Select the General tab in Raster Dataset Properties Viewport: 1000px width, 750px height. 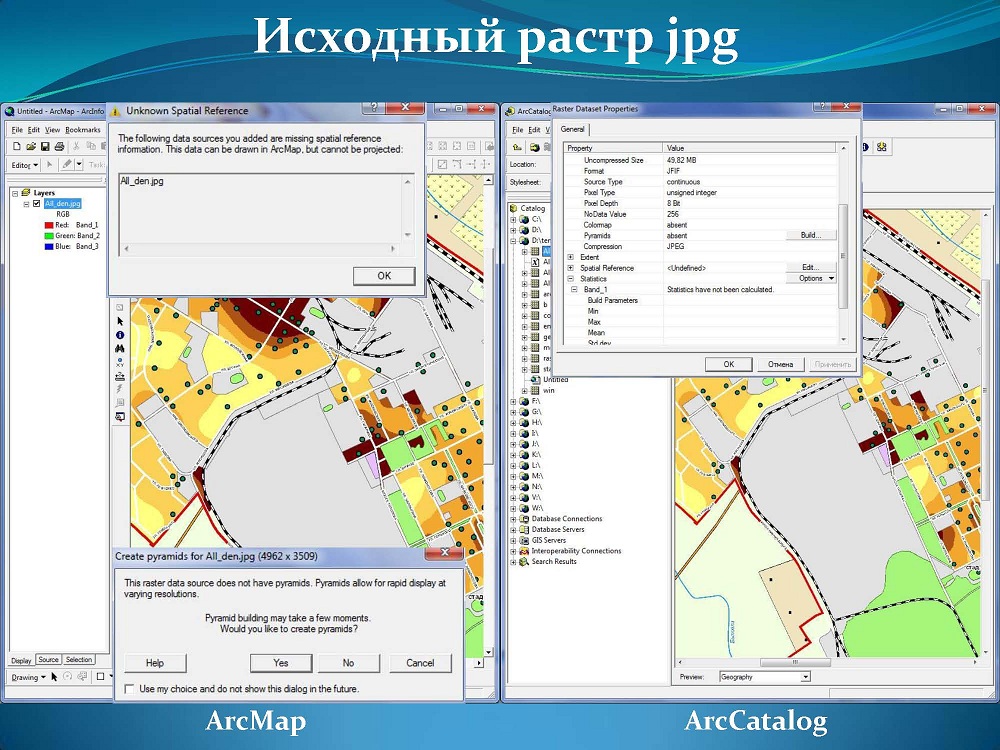click(572, 129)
